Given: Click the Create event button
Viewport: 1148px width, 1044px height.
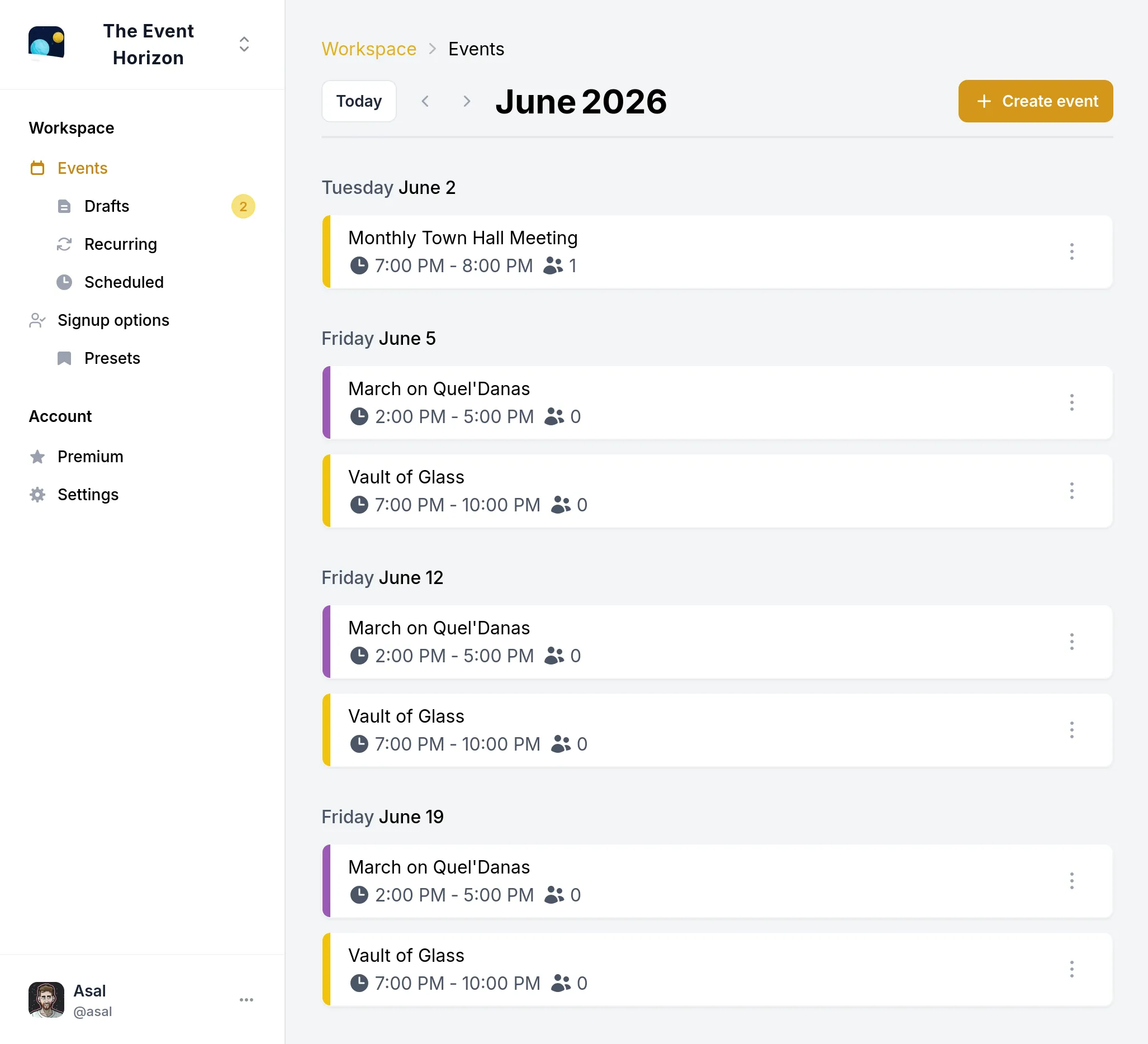Looking at the screenshot, I should [1035, 101].
